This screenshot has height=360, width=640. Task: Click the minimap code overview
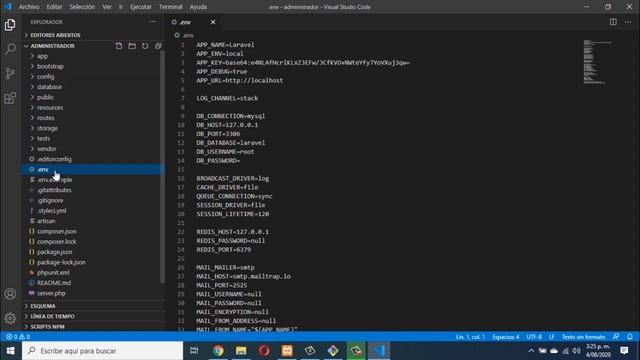pyautogui.click(x=598, y=62)
